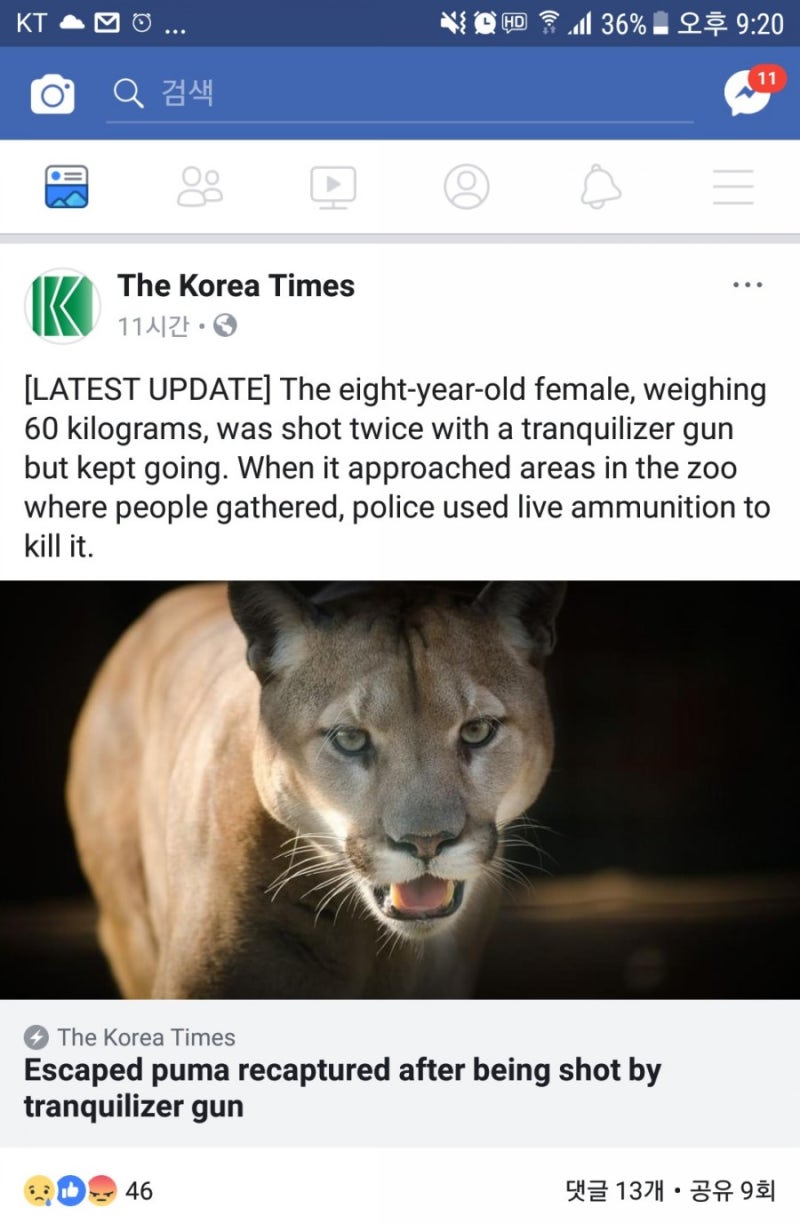This screenshot has height=1224, width=800.
Task: Open the Notifications bell tab
Action: (600, 187)
